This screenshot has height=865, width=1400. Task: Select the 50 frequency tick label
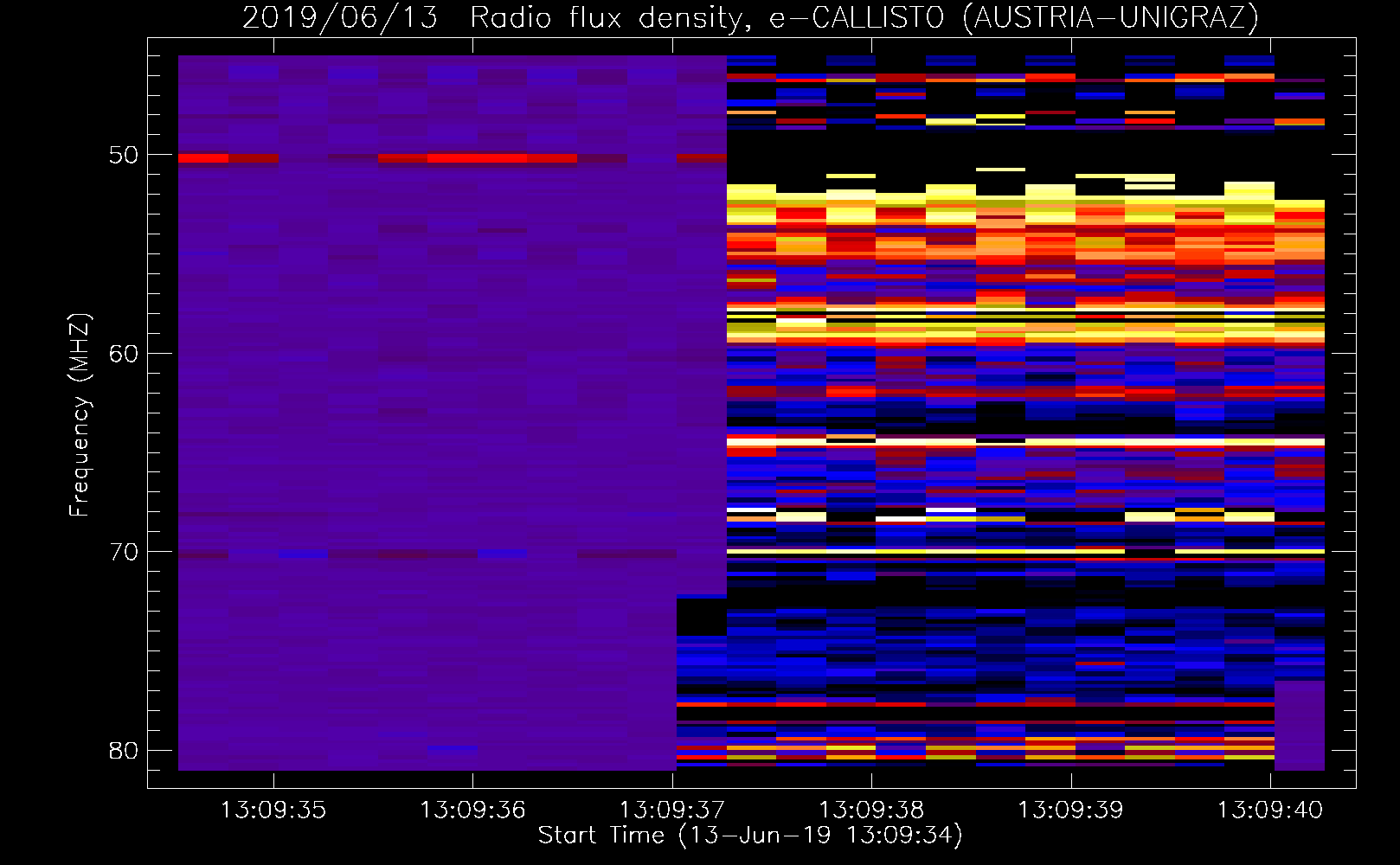124,155
